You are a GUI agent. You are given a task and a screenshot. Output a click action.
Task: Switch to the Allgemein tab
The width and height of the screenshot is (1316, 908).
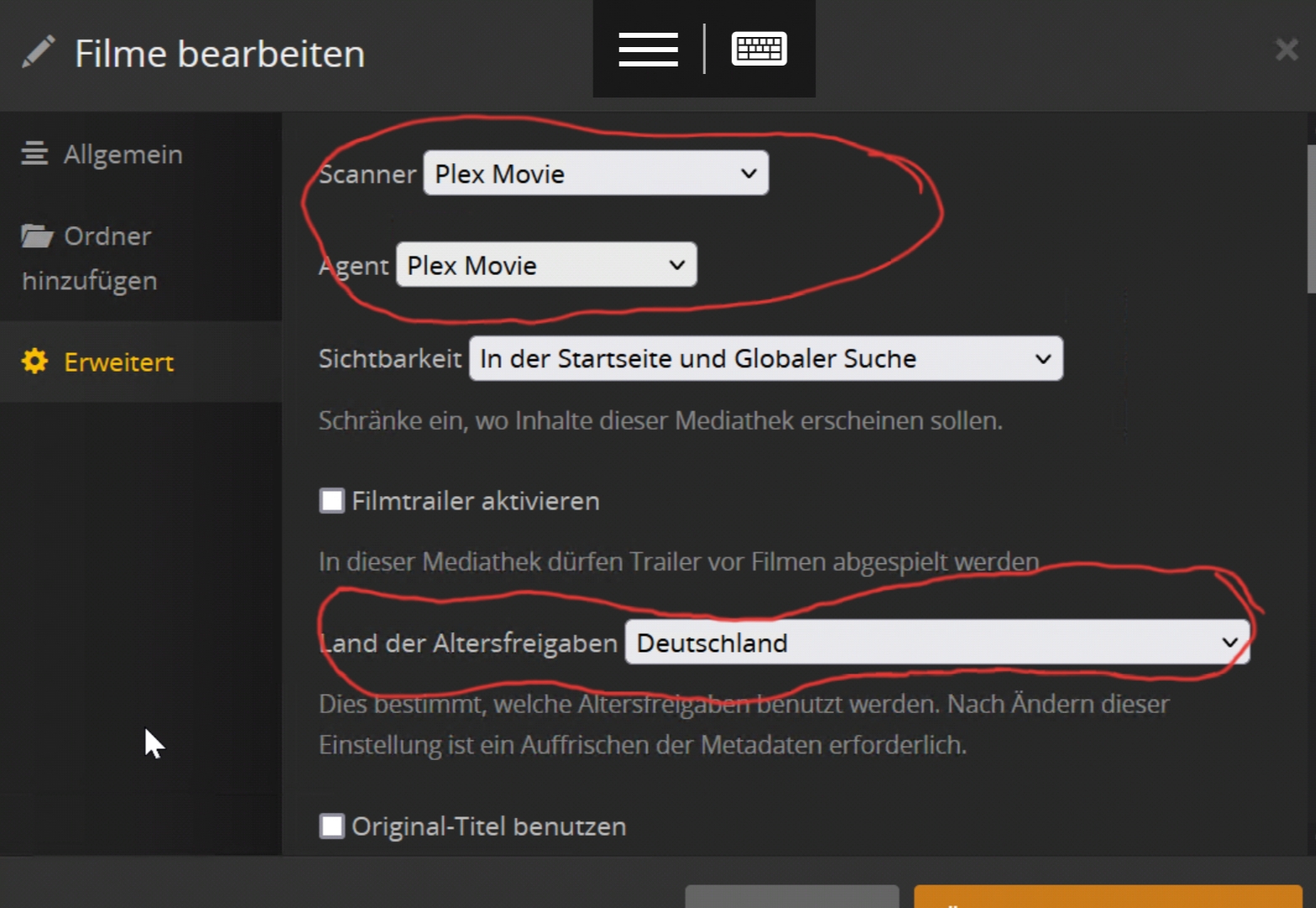tap(141, 154)
